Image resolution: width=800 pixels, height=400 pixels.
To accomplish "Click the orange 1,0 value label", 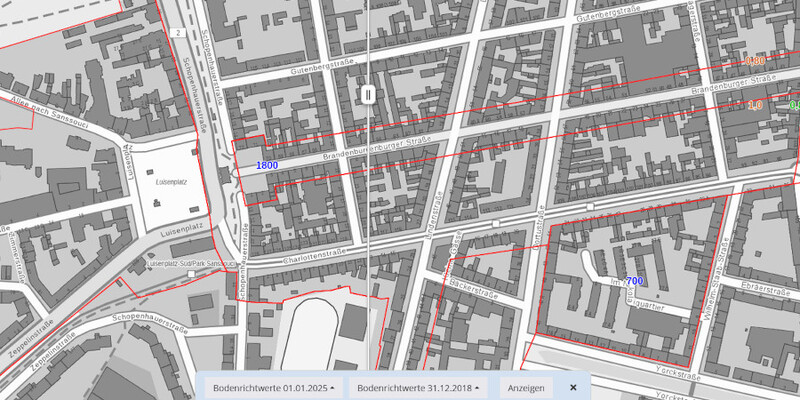I will (755, 106).
